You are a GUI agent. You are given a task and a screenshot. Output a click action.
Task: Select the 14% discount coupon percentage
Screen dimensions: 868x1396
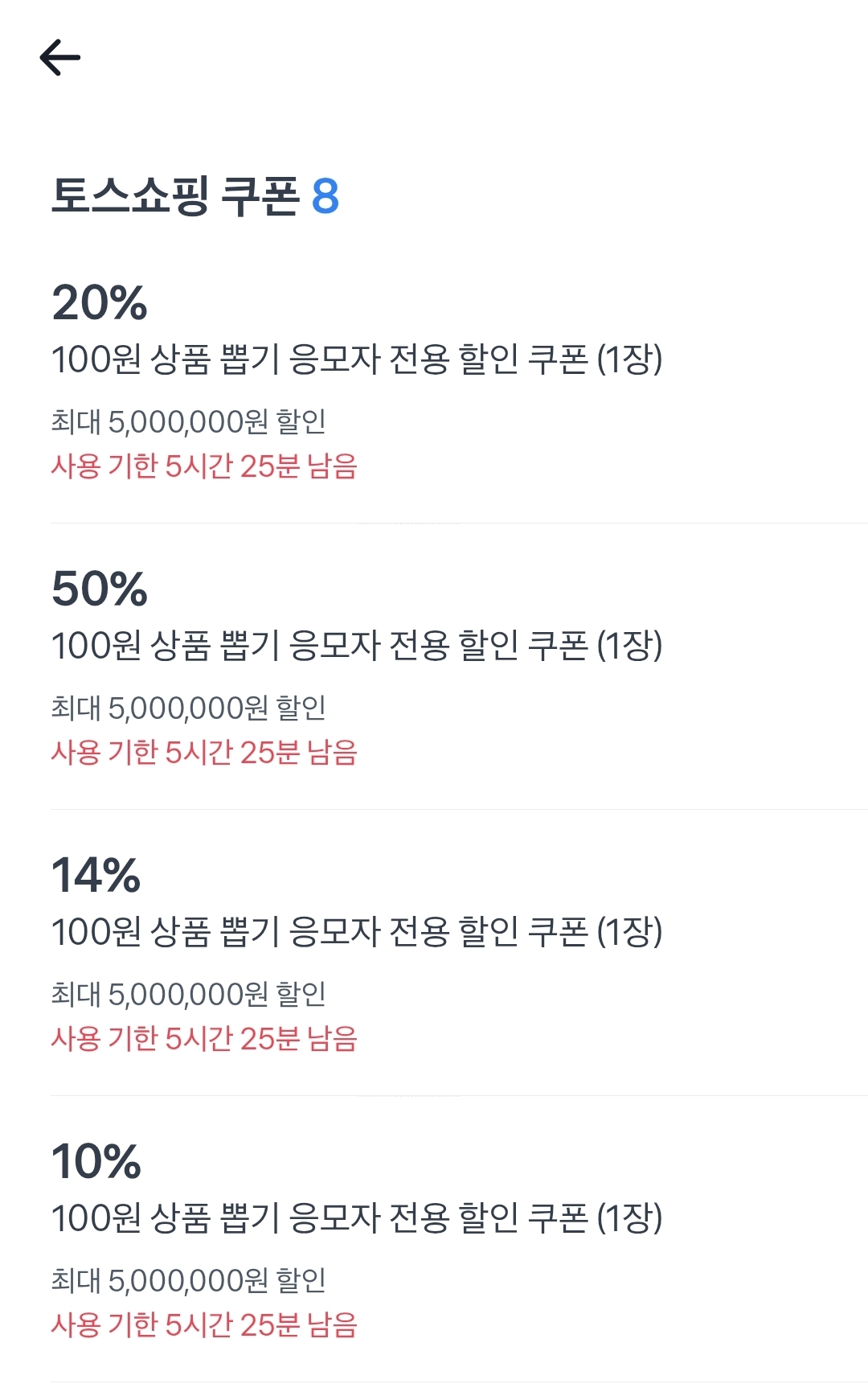click(x=96, y=875)
